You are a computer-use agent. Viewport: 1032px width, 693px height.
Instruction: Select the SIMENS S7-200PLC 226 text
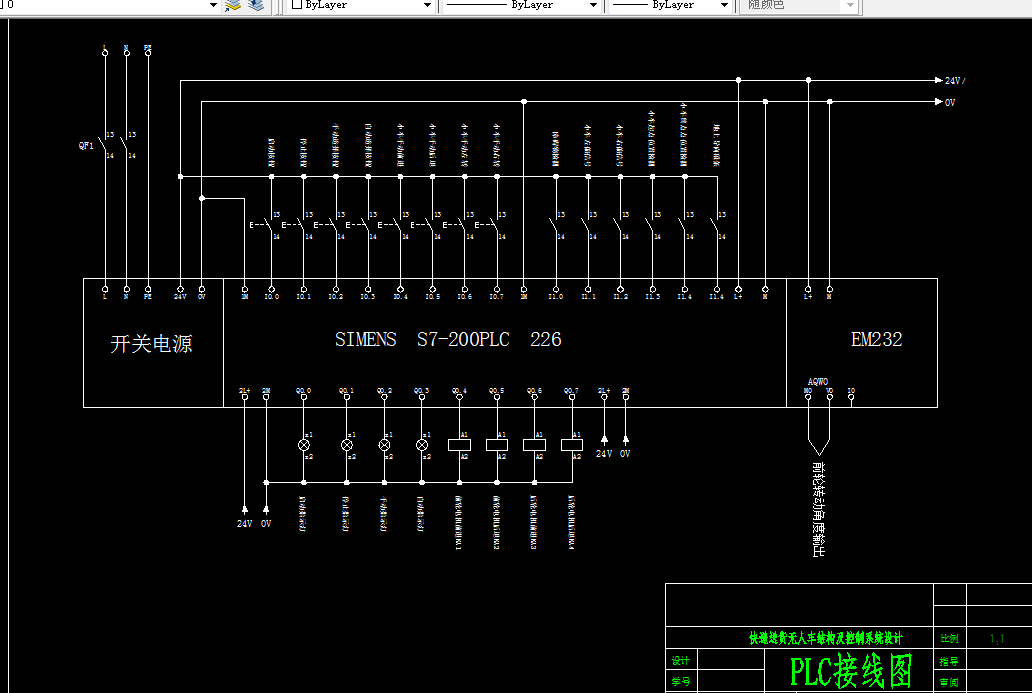(x=448, y=340)
